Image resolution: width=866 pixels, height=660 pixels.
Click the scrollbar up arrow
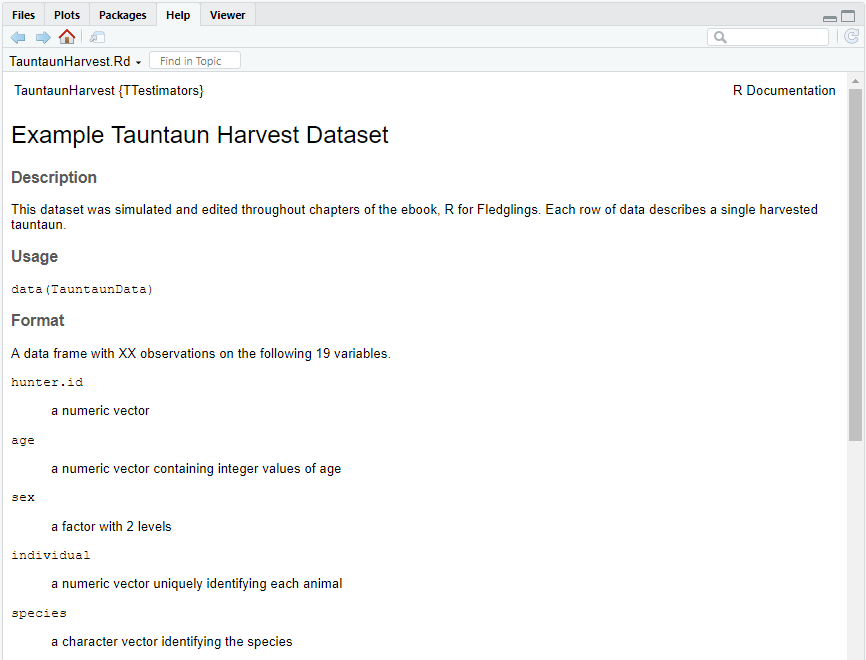(x=856, y=81)
